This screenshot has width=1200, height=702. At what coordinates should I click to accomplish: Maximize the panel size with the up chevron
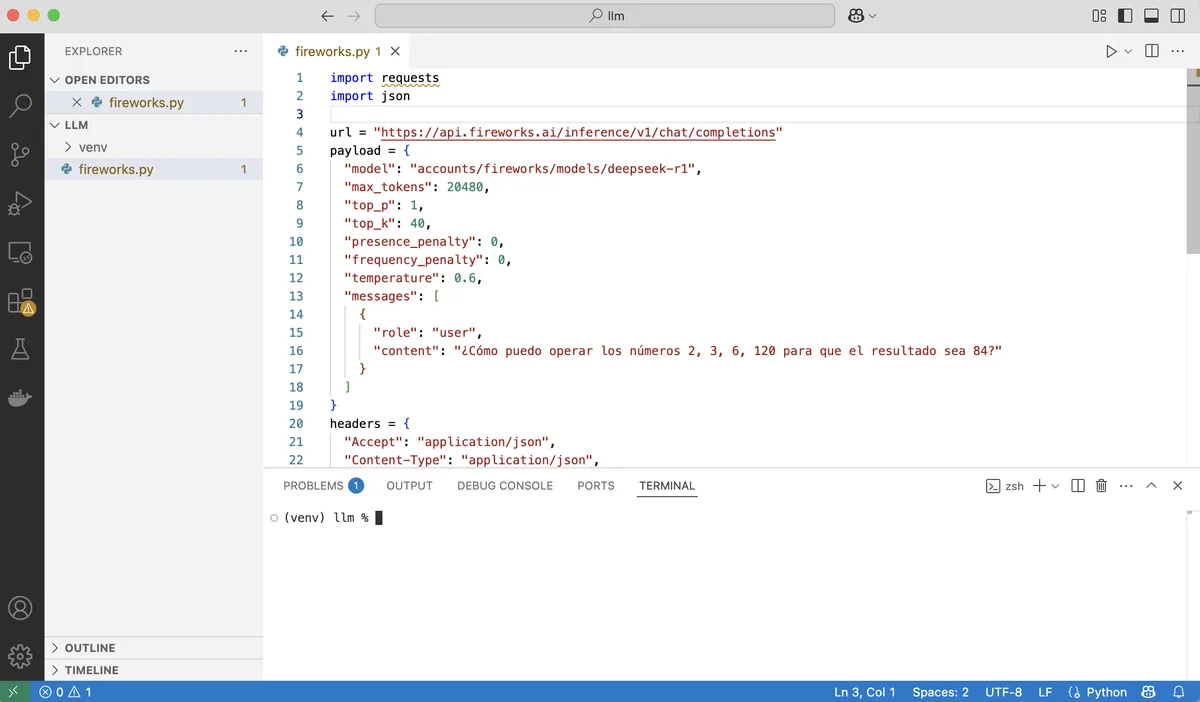[x=1151, y=486]
